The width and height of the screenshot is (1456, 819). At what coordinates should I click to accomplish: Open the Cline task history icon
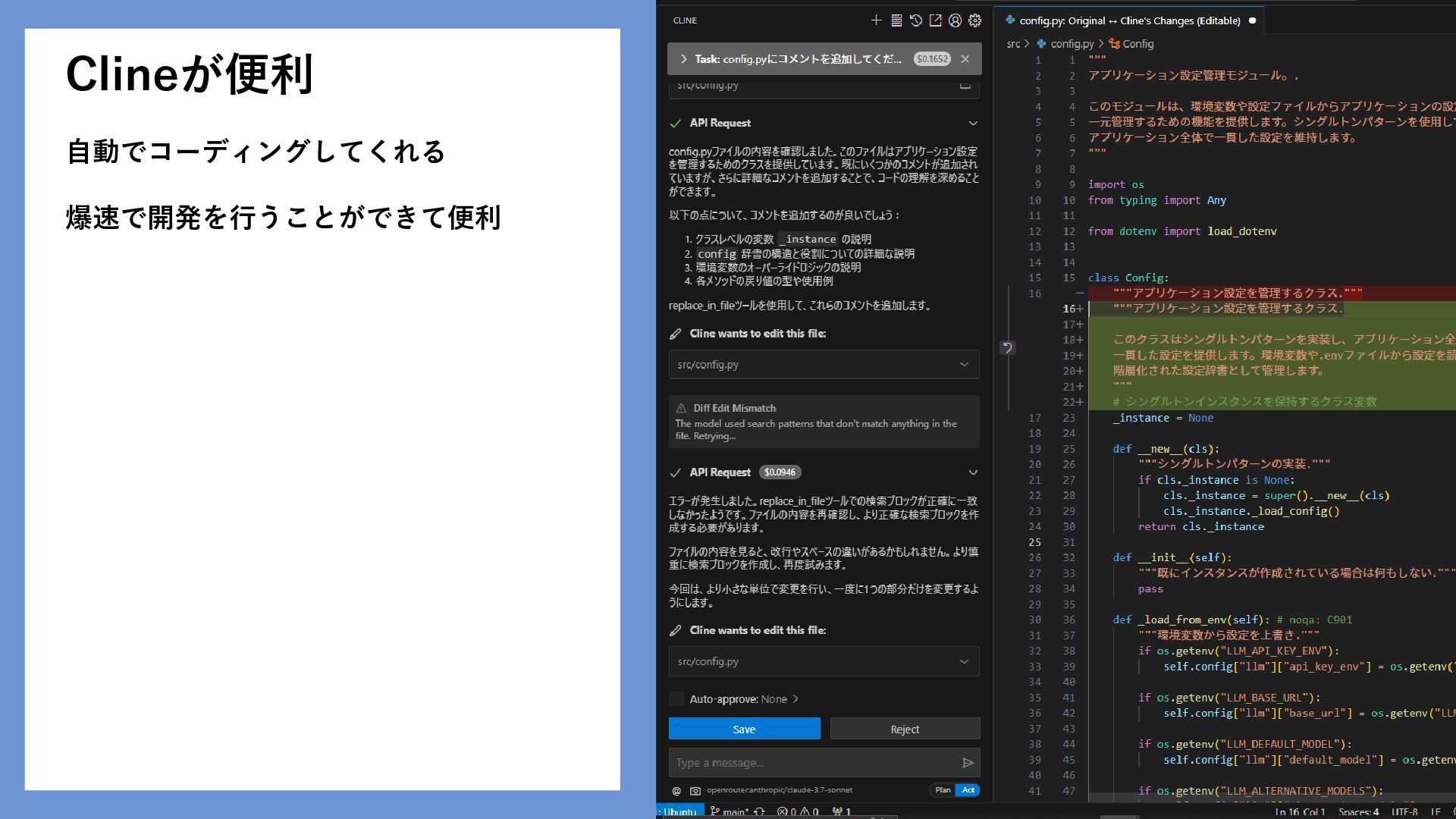(x=916, y=20)
